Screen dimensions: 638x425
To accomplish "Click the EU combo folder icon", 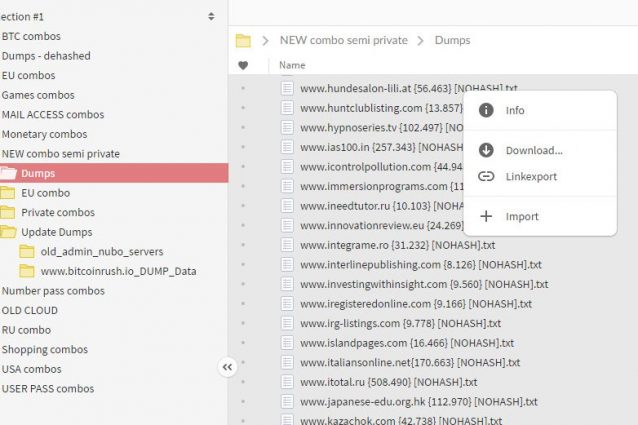I will 8,193.
